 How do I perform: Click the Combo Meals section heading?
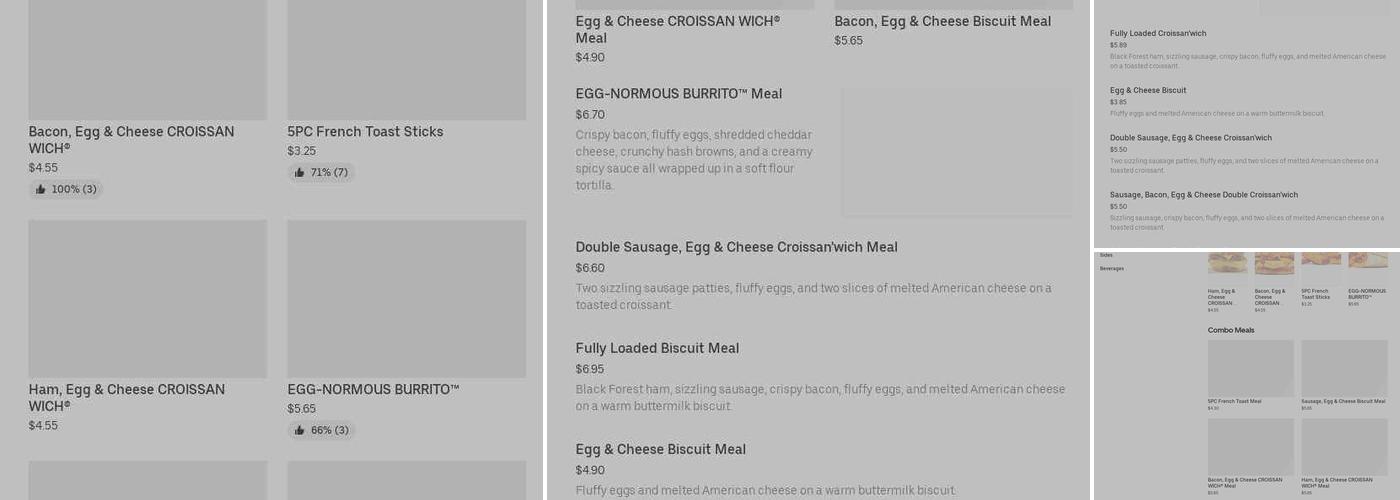pyautogui.click(x=1230, y=330)
